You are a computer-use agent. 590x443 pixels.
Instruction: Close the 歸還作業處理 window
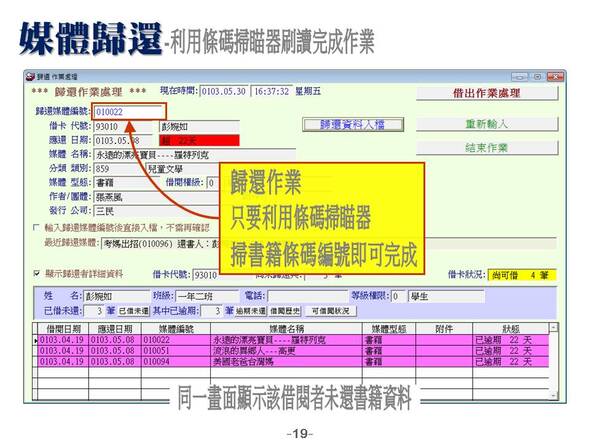click(x=555, y=77)
